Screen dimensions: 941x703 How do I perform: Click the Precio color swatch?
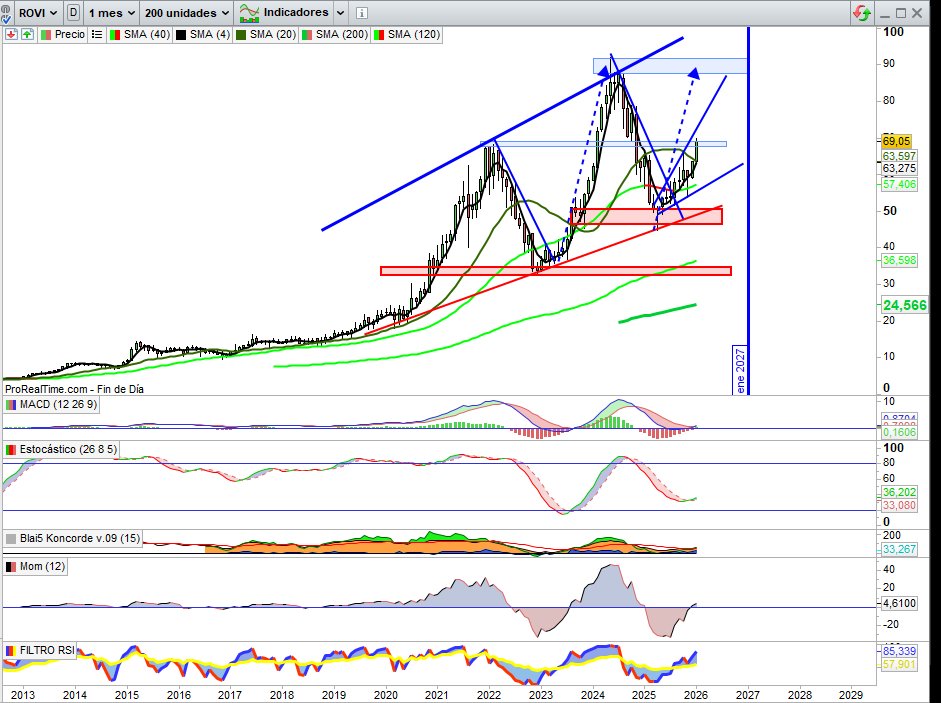click(x=46, y=35)
